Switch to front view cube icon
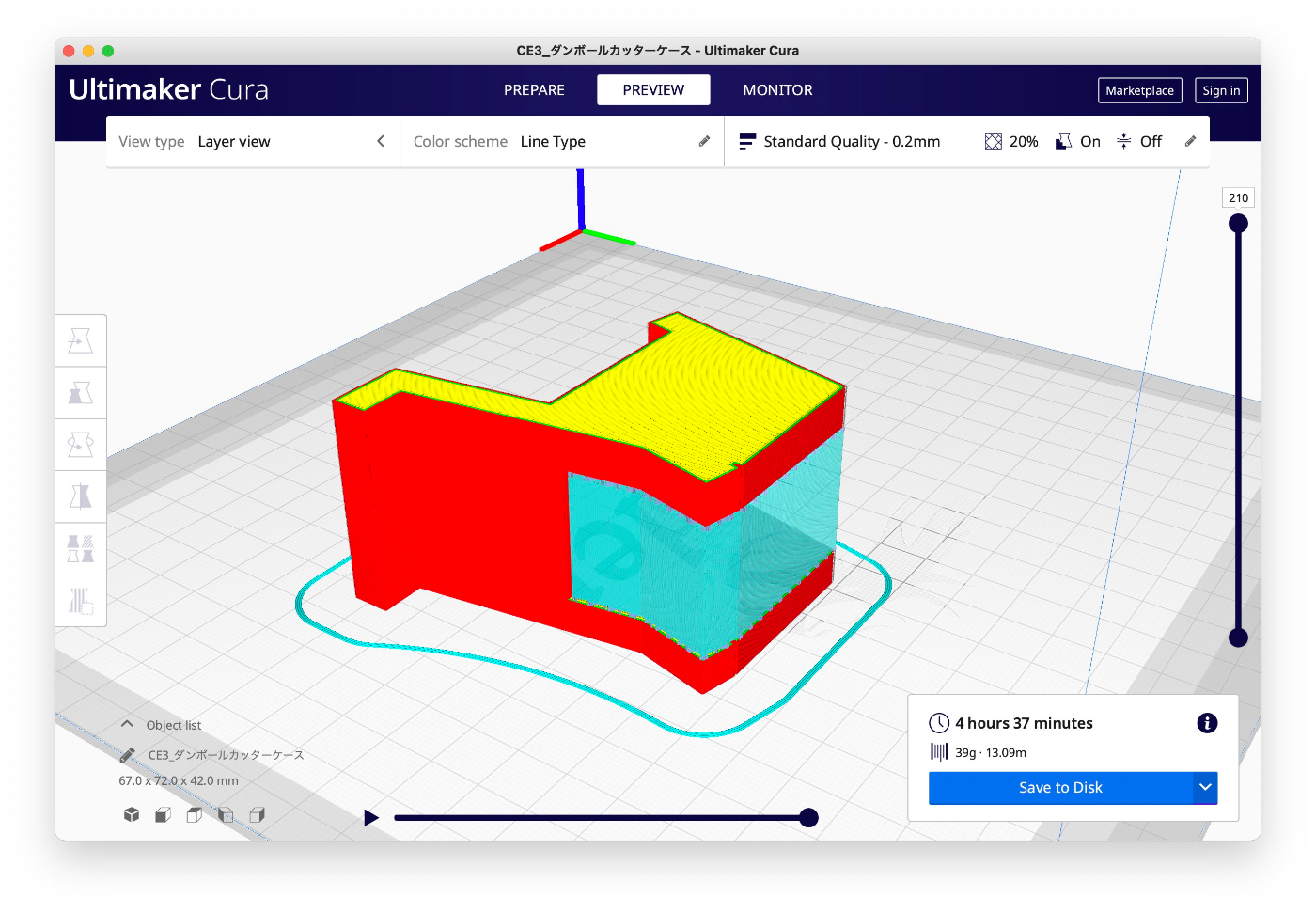 pyautogui.click(x=163, y=814)
